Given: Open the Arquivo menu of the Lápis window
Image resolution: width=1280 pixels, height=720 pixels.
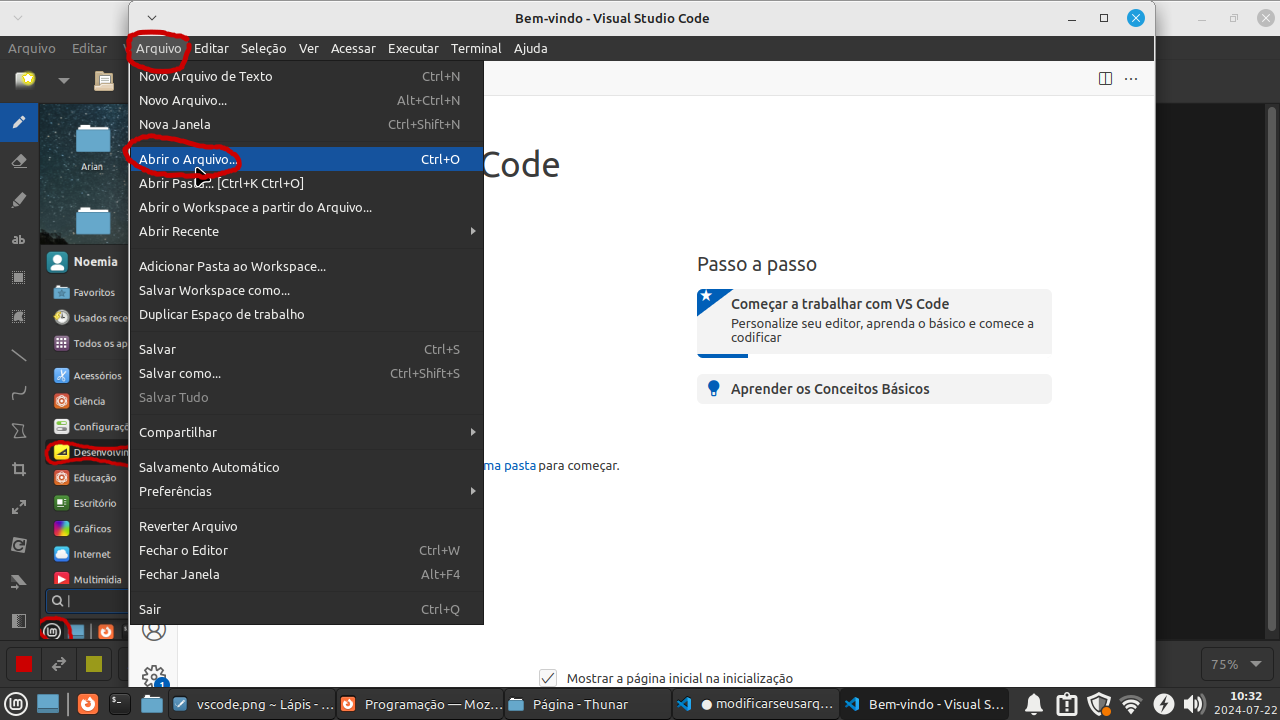Looking at the screenshot, I should pos(32,48).
